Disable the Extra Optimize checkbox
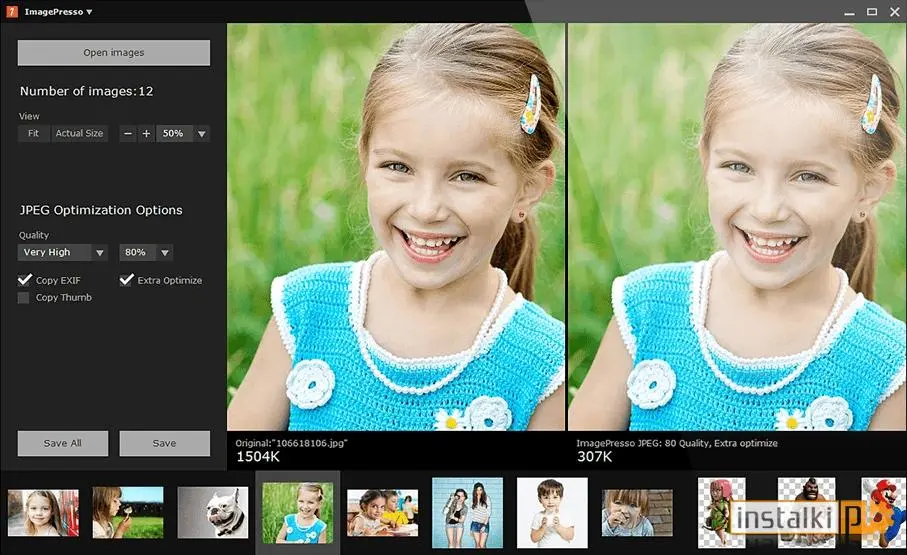The height and width of the screenshot is (555, 907). click(x=126, y=280)
